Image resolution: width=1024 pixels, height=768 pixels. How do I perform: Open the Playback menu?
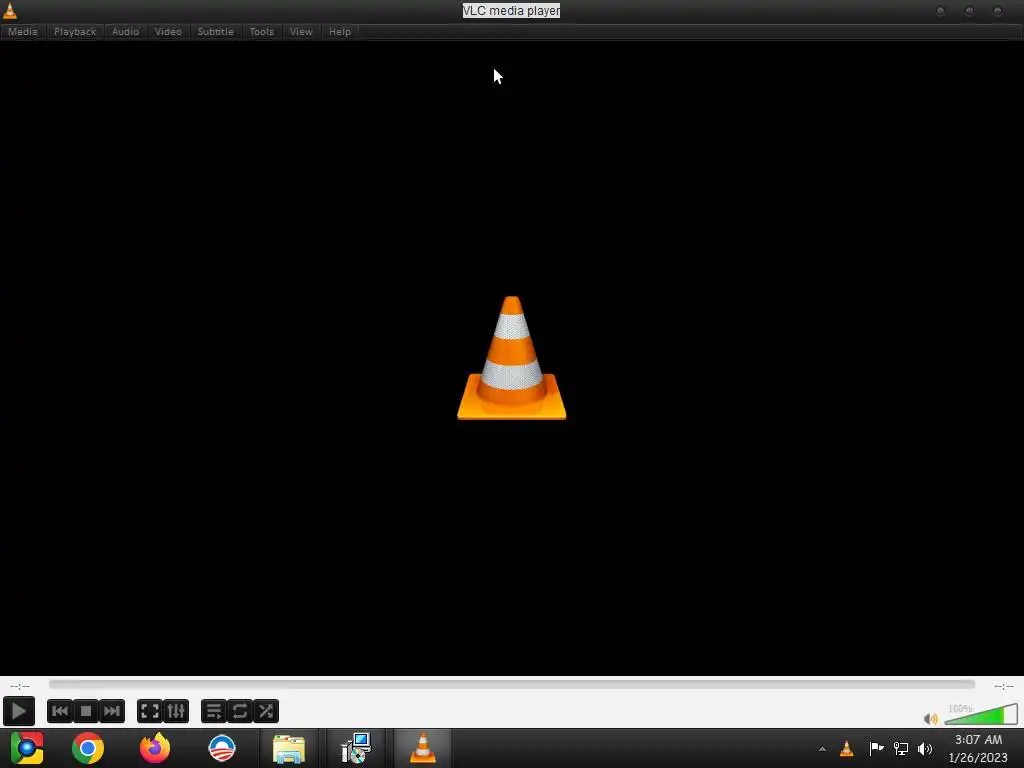(75, 31)
